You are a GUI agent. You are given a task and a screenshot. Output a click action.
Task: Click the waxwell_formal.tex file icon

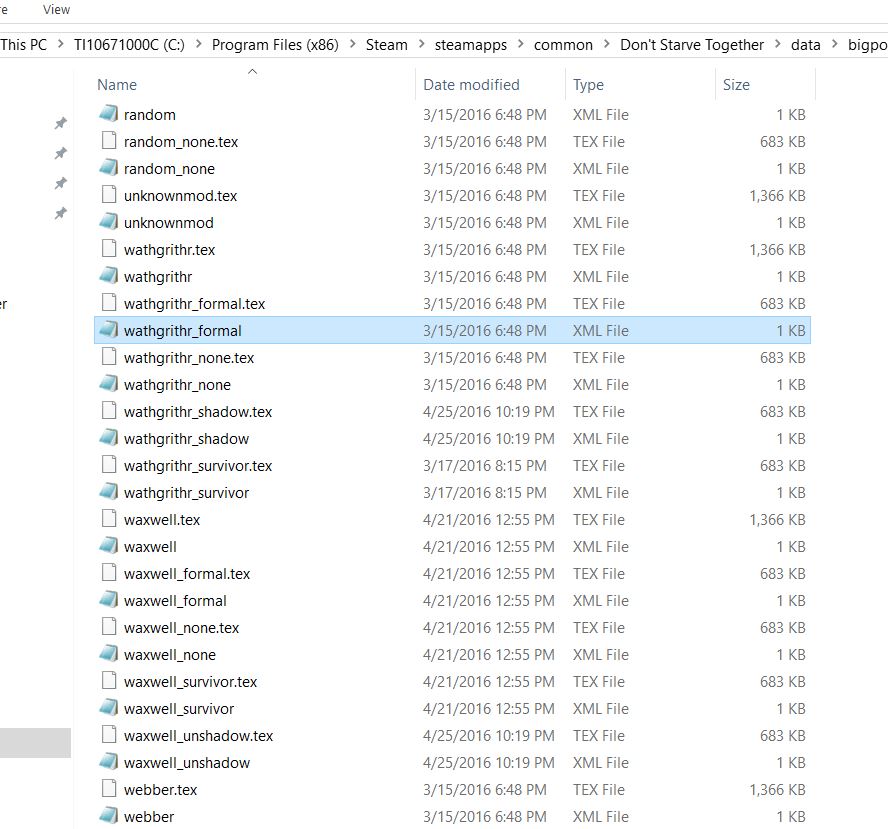(x=109, y=574)
